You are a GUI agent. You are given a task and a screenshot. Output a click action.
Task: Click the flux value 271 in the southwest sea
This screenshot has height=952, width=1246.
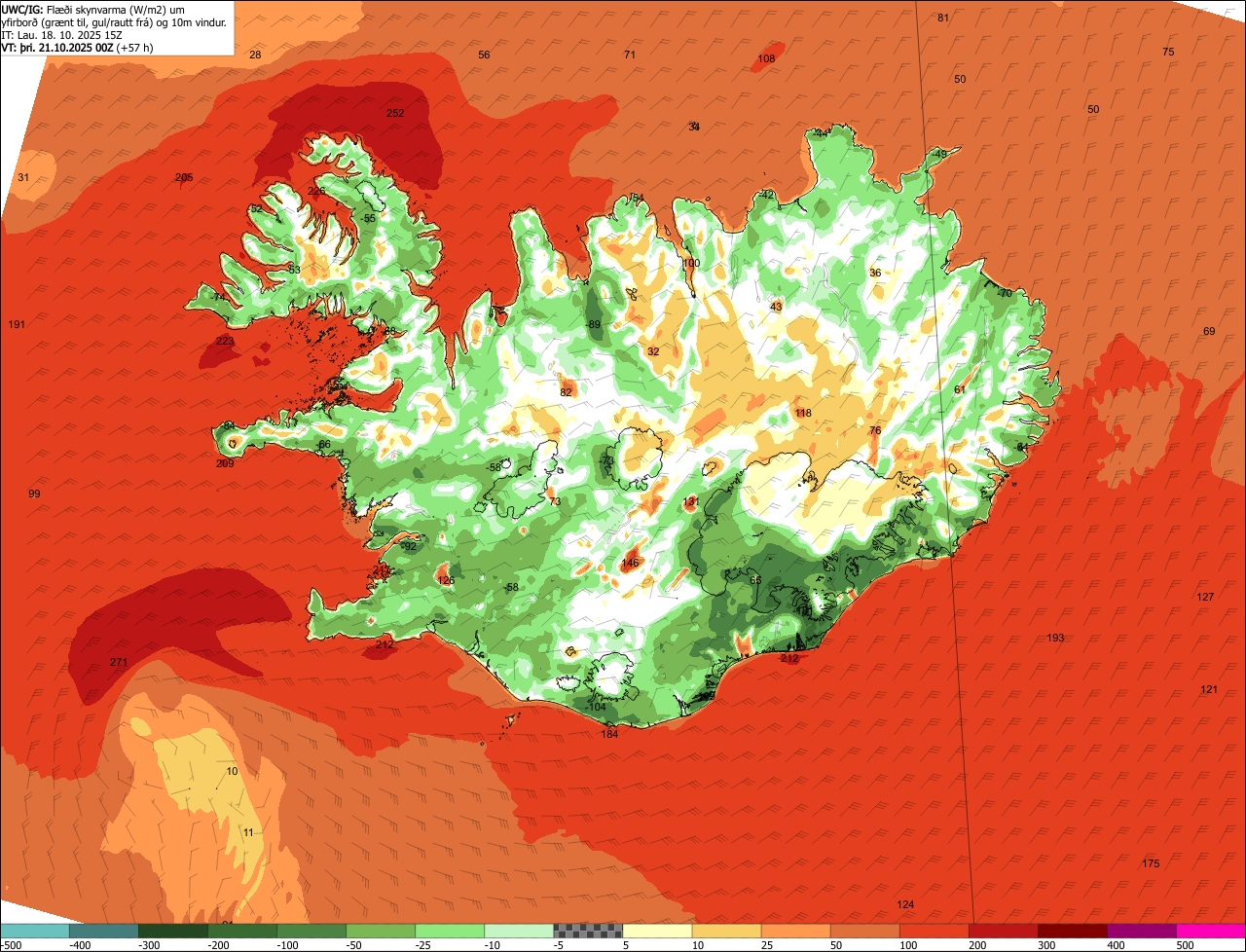pos(119,662)
